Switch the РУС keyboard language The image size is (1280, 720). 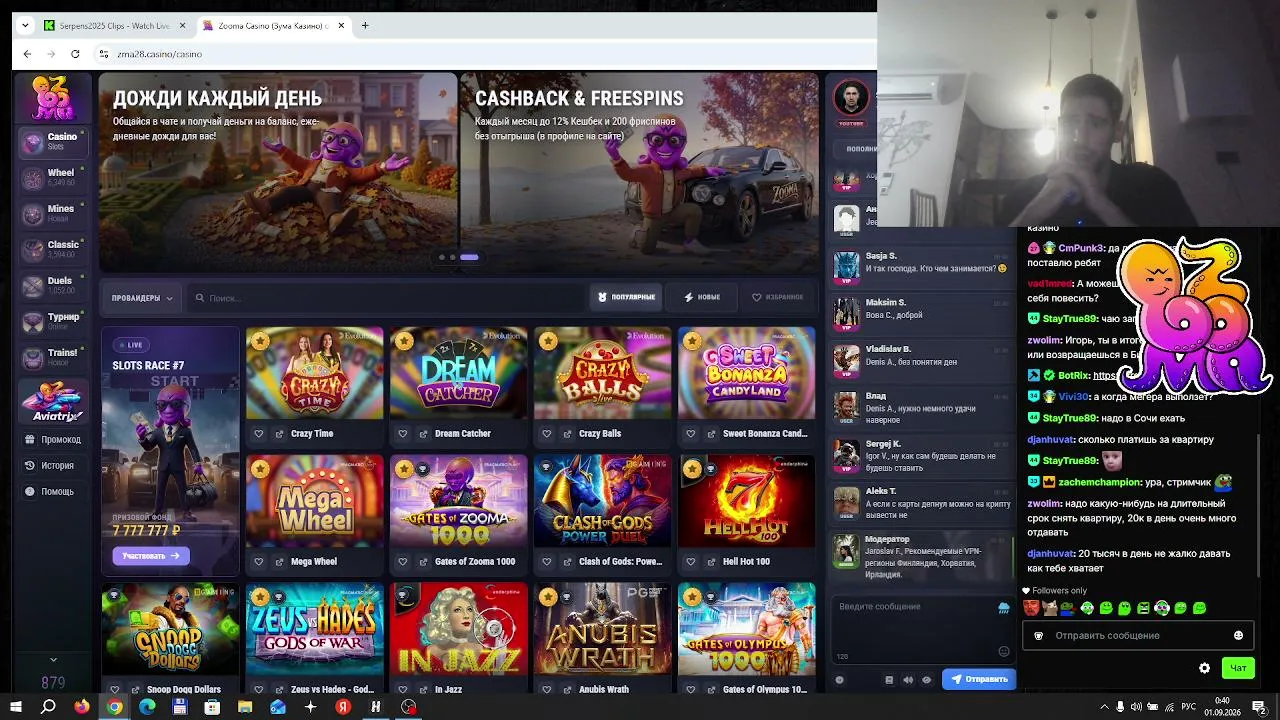(1189, 707)
